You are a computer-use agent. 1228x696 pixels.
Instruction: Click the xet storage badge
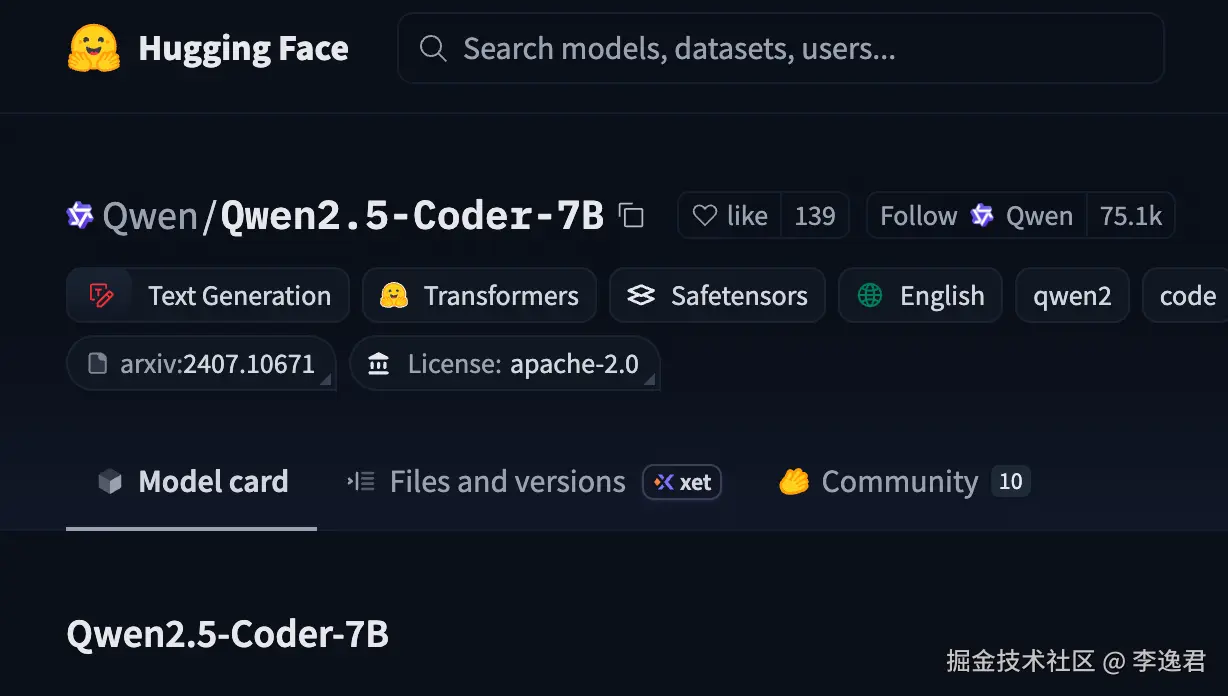tap(682, 482)
